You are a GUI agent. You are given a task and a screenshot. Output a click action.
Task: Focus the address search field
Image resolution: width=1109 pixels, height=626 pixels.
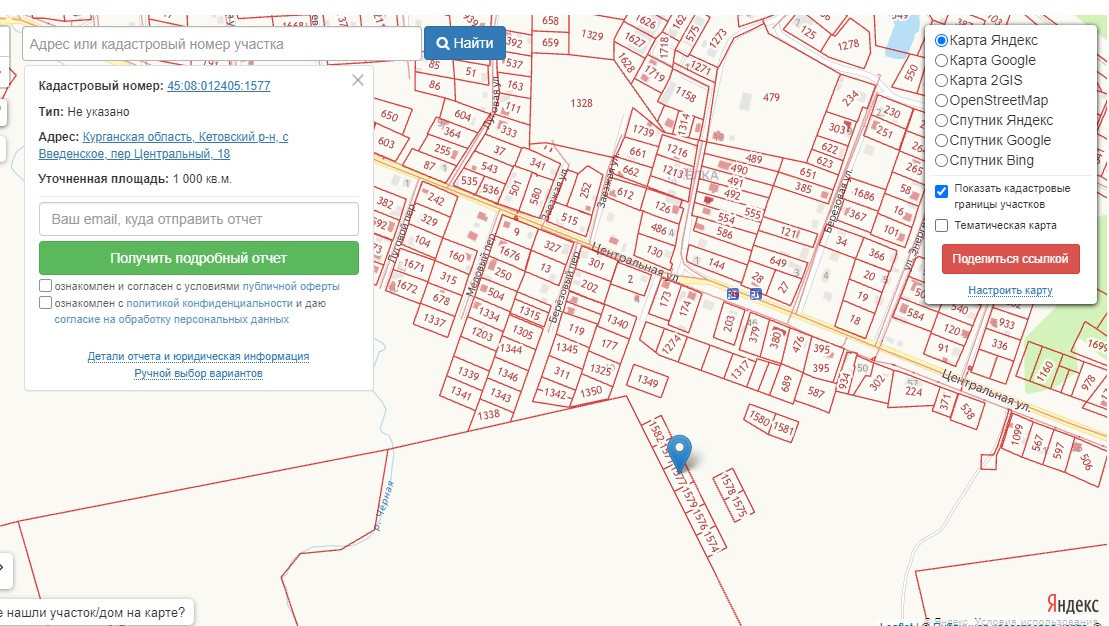tap(221, 44)
